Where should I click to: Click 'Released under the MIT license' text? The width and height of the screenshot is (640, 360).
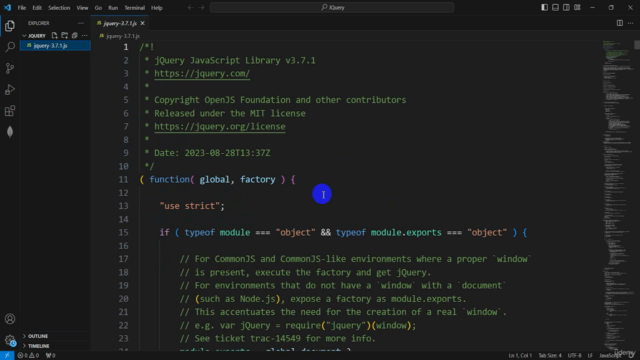(x=229, y=113)
